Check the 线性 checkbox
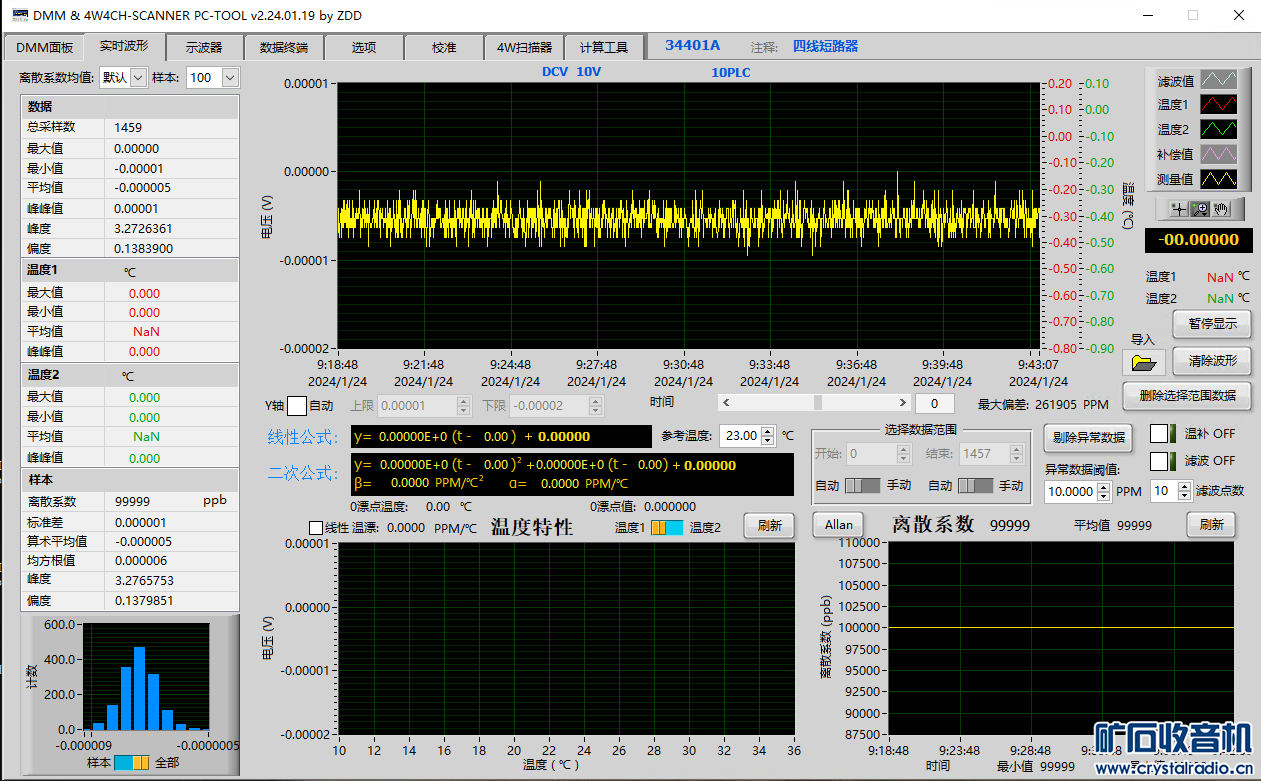1261x781 pixels. (316, 527)
